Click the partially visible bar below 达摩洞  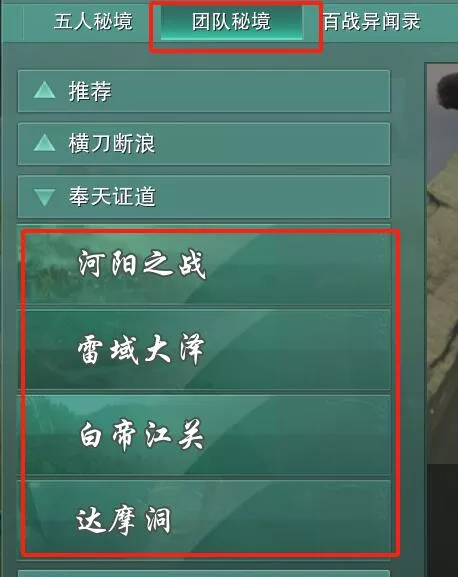coord(204,573)
